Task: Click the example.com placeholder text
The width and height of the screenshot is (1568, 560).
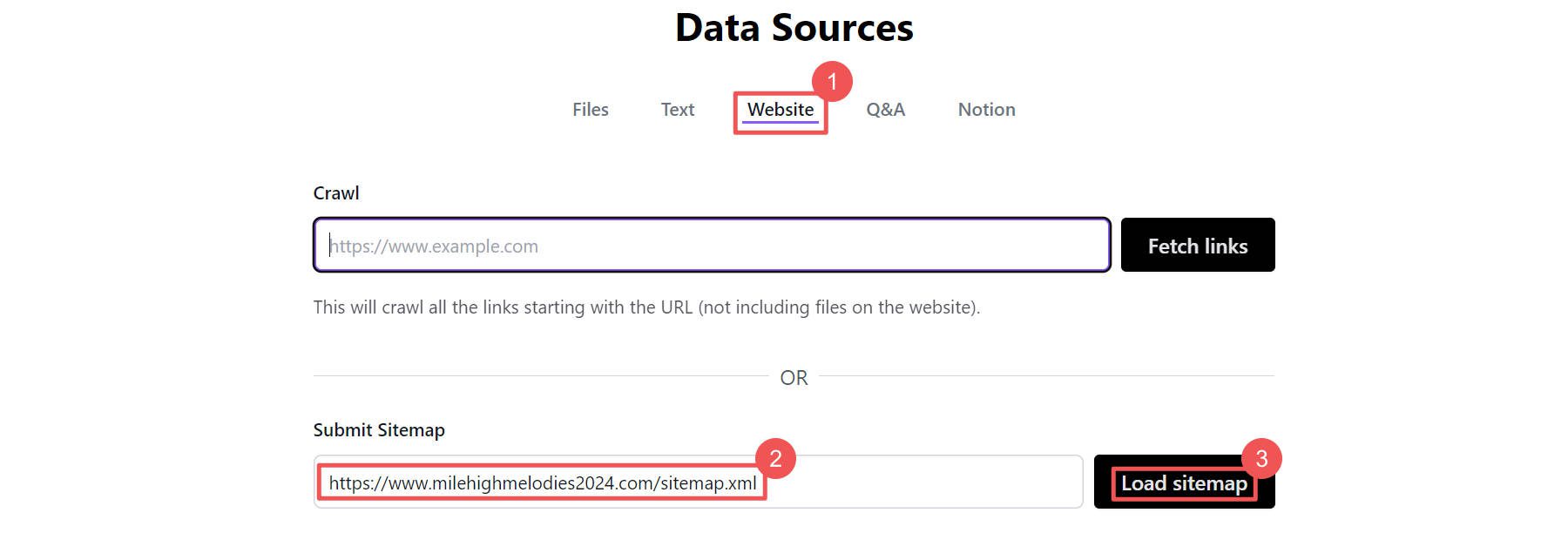Action: click(x=433, y=246)
